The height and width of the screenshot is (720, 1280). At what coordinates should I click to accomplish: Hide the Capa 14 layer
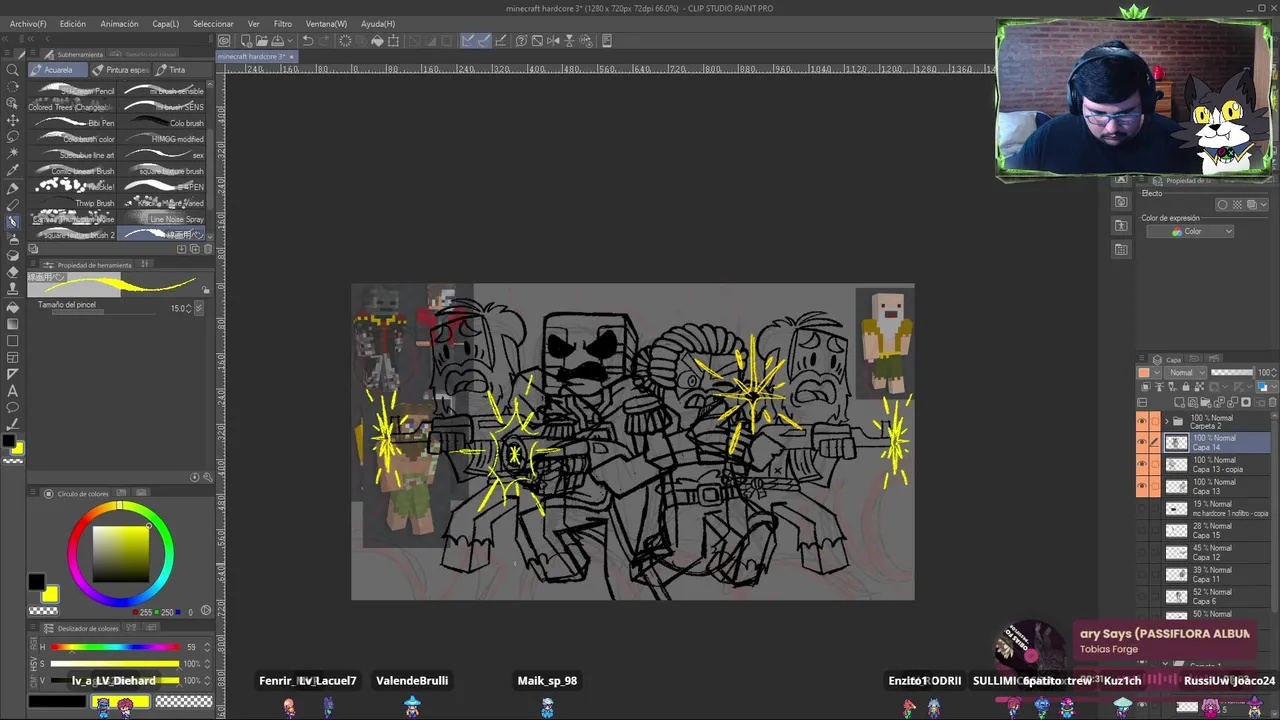(x=1142, y=443)
